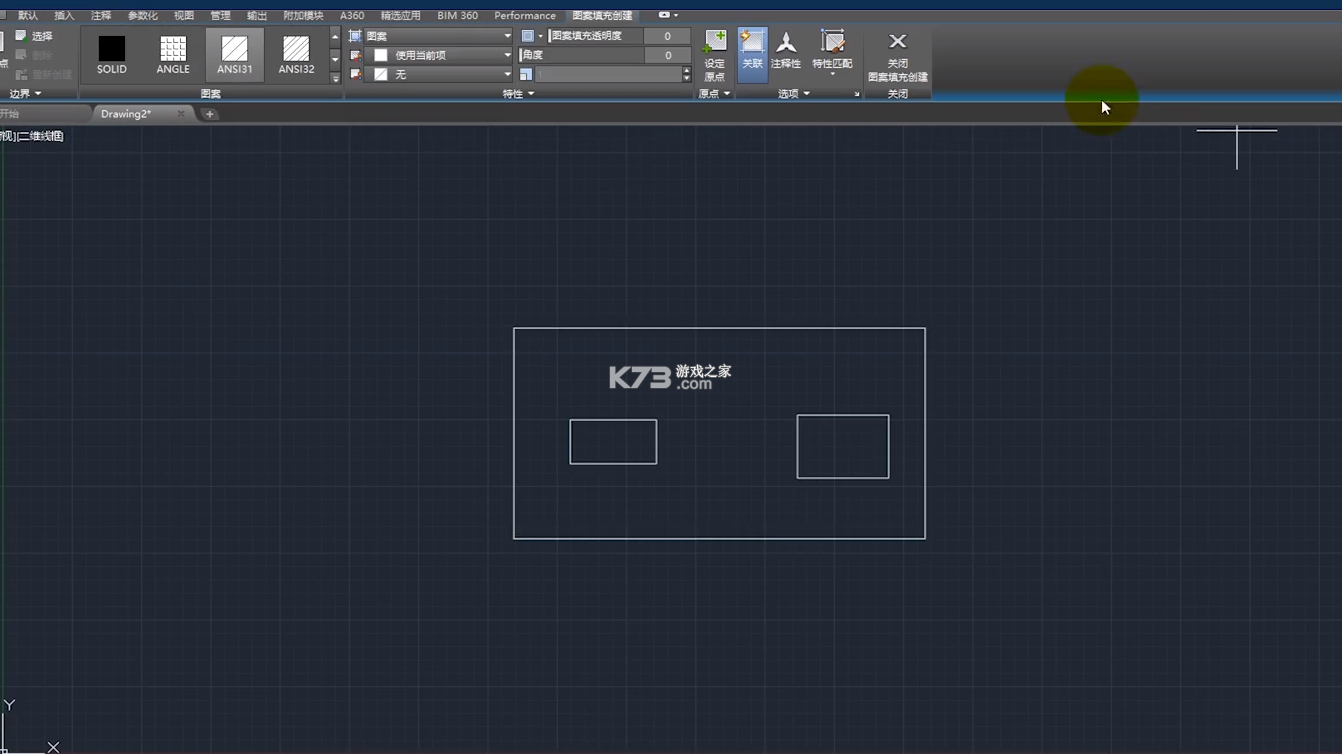
Task: Open the 特性匹配 dropdown arrow
Action: coord(832,75)
